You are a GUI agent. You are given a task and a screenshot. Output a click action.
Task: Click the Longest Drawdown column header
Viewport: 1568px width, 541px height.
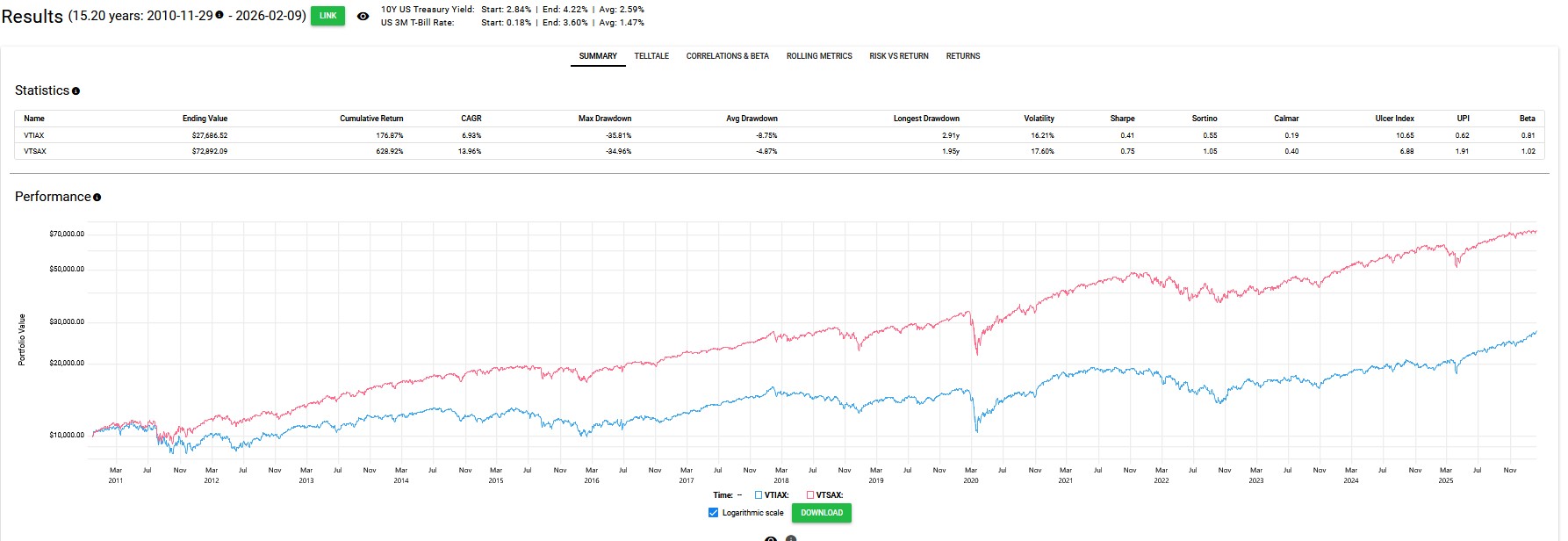pos(926,119)
